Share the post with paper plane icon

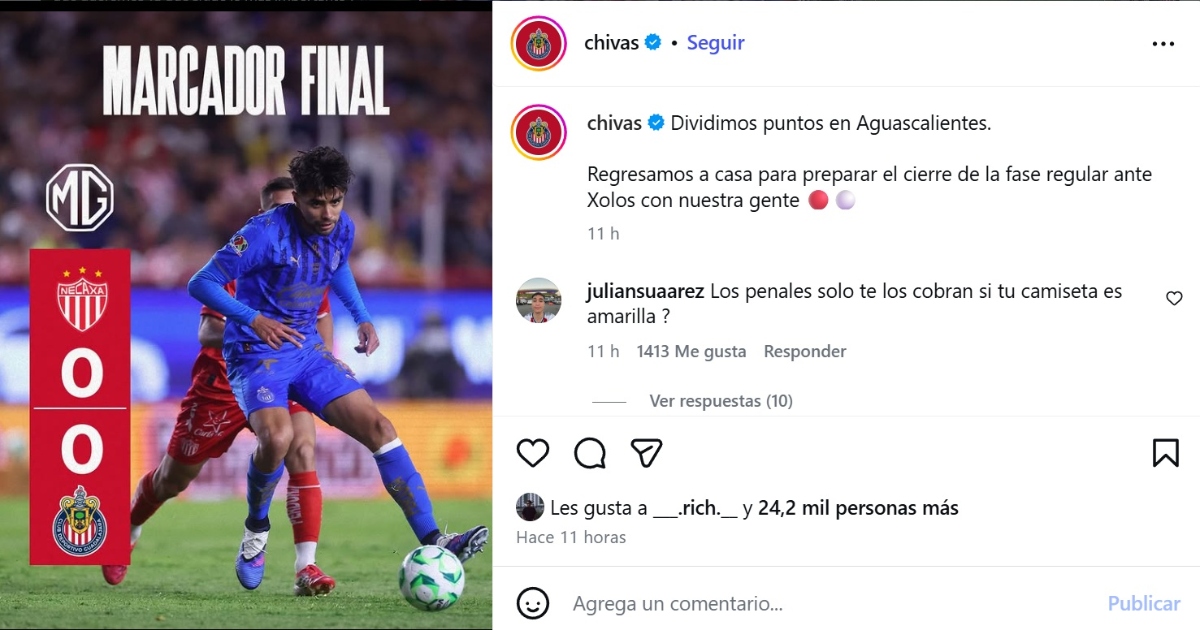tap(647, 453)
